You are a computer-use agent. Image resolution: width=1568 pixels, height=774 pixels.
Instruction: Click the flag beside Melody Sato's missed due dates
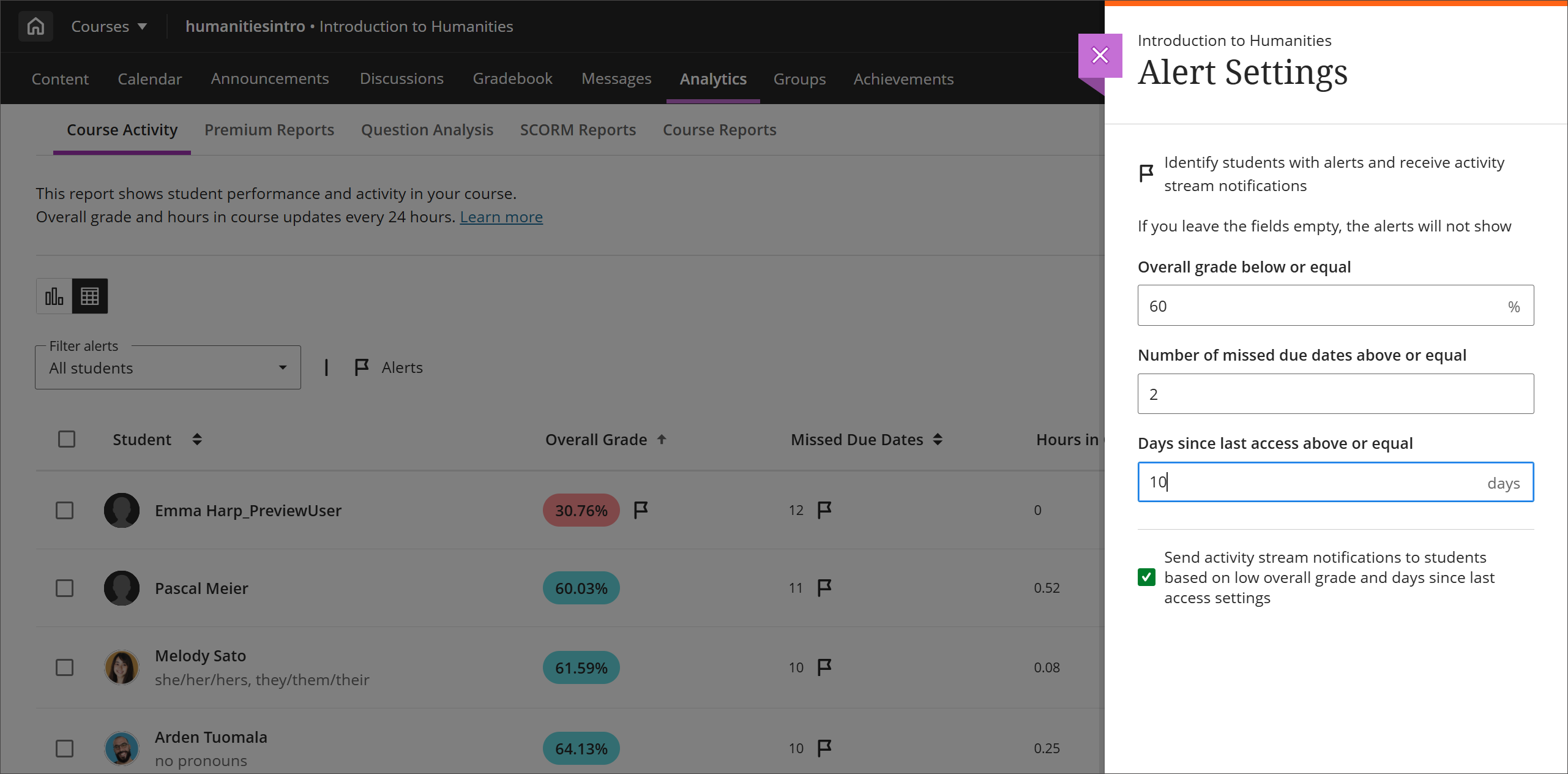824,667
